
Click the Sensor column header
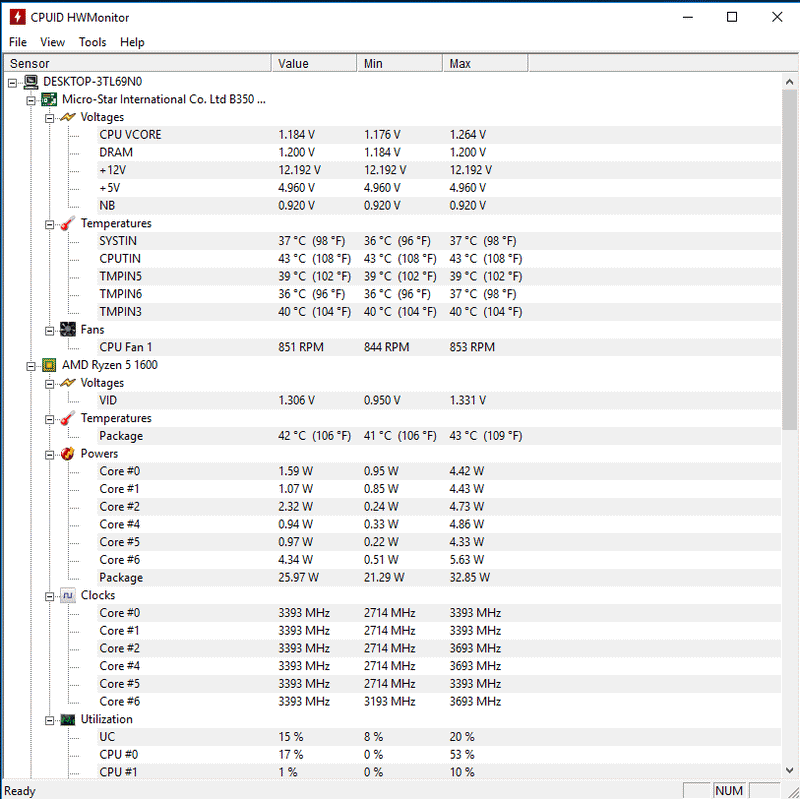click(138, 63)
